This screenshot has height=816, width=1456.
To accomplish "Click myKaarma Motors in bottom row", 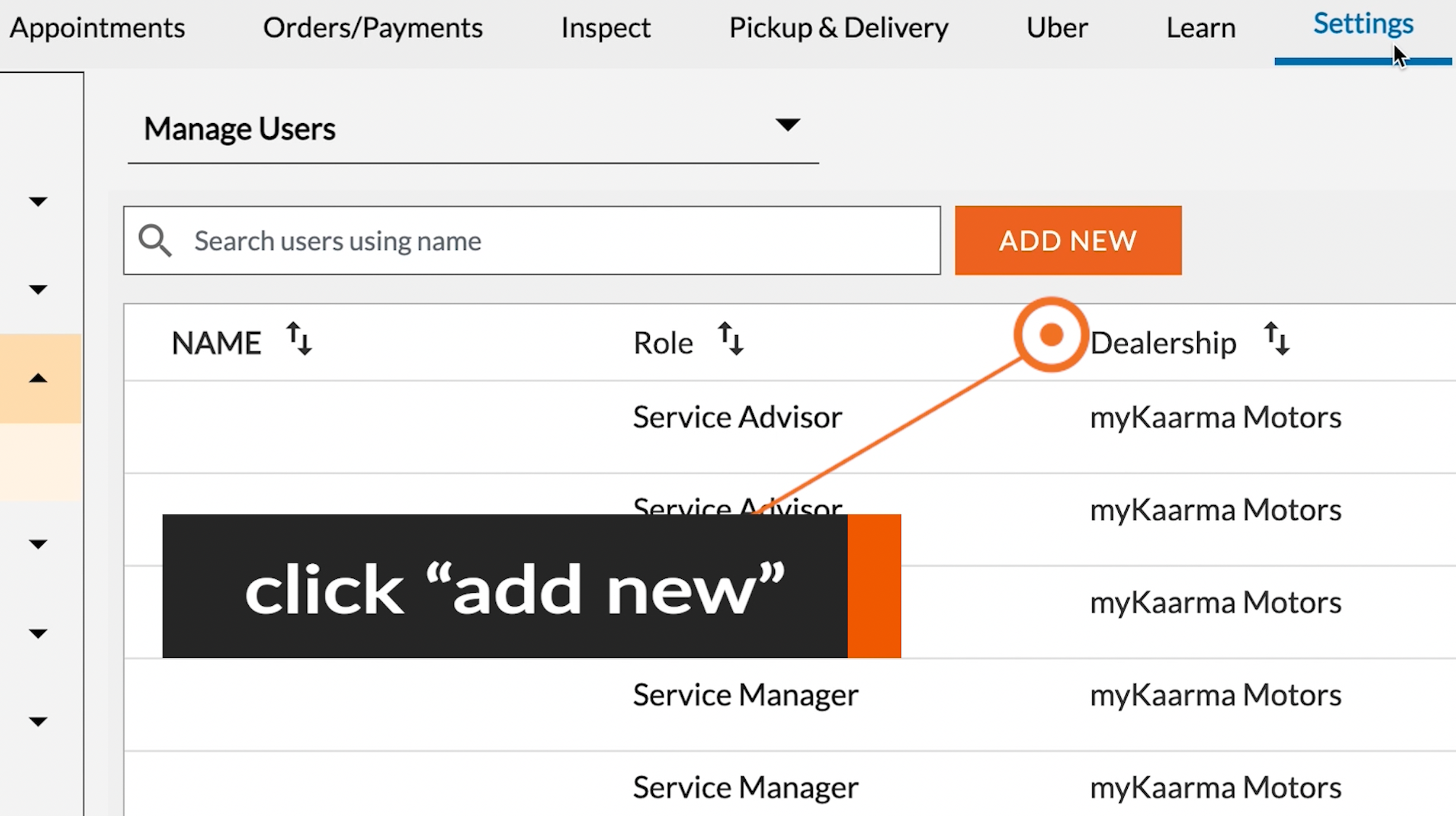I will [1216, 788].
